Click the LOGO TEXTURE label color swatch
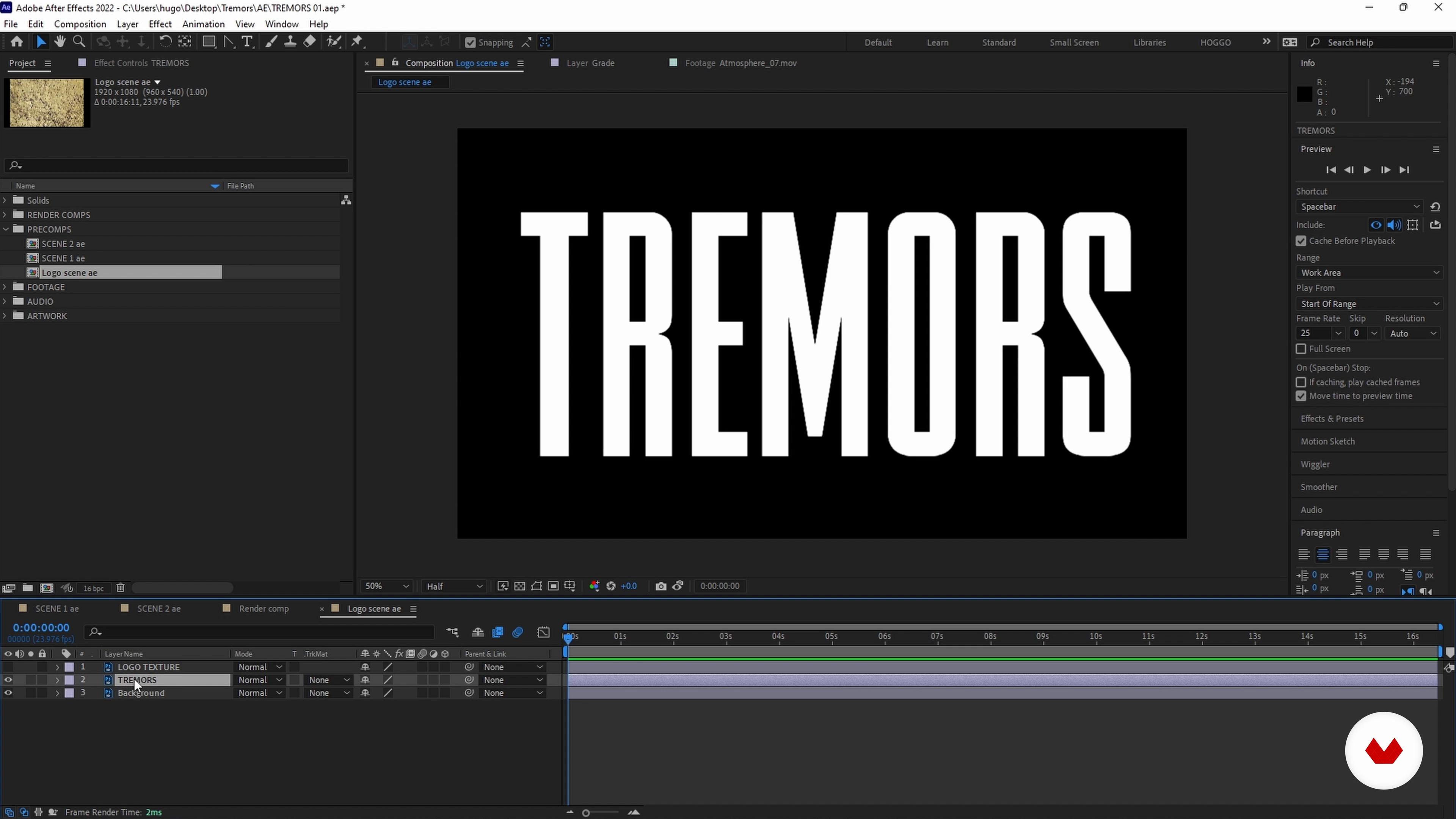This screenshot has width=1456, height=819. point(69,667)
